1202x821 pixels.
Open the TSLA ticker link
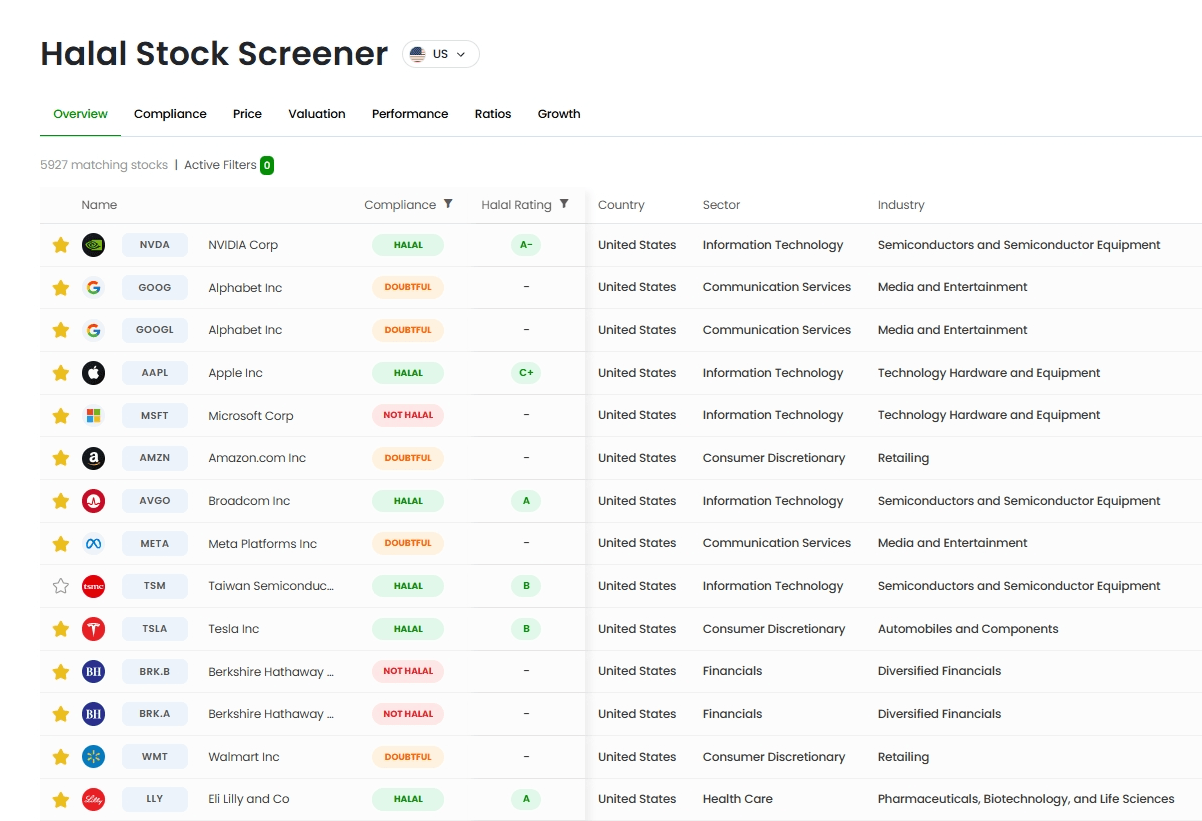(155, 629)
